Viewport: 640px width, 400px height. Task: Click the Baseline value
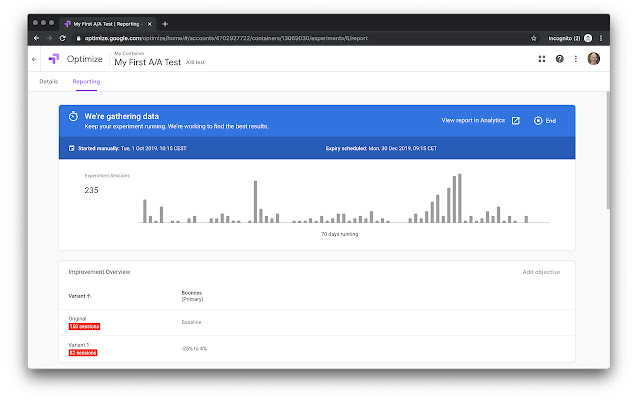[191, 322]
